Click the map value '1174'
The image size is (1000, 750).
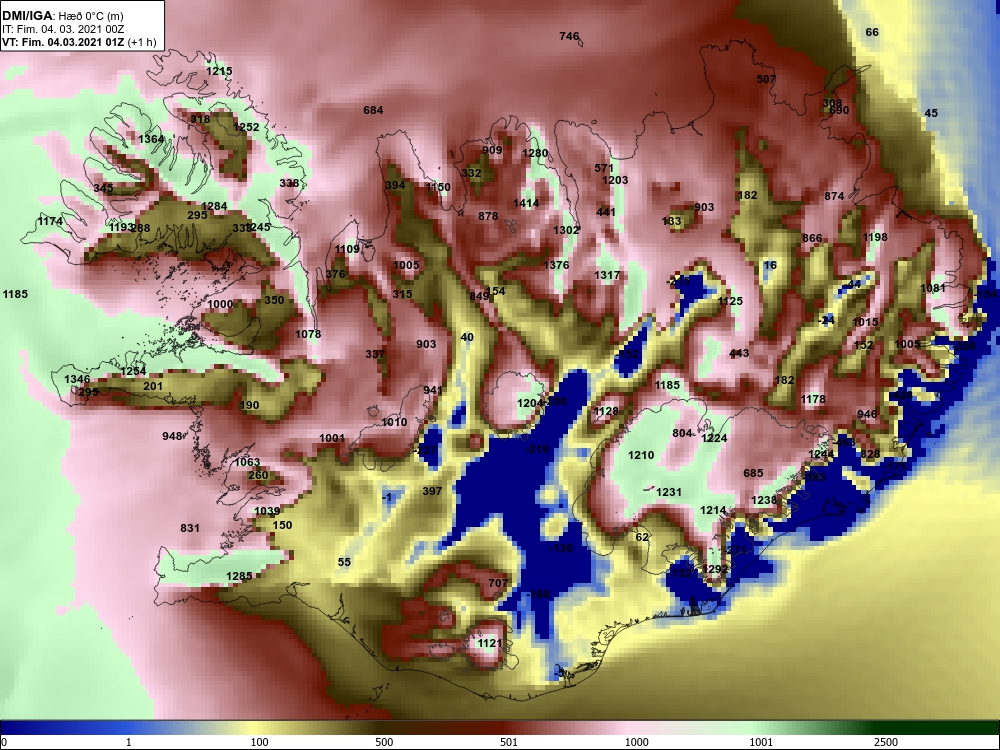click(x=50, y=221)
